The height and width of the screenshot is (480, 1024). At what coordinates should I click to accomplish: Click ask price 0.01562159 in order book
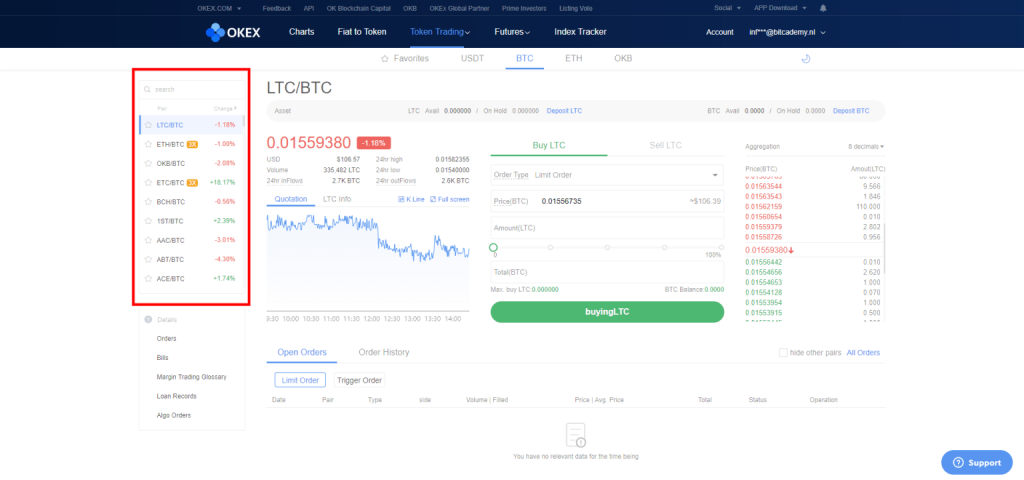tap(761, 206)
